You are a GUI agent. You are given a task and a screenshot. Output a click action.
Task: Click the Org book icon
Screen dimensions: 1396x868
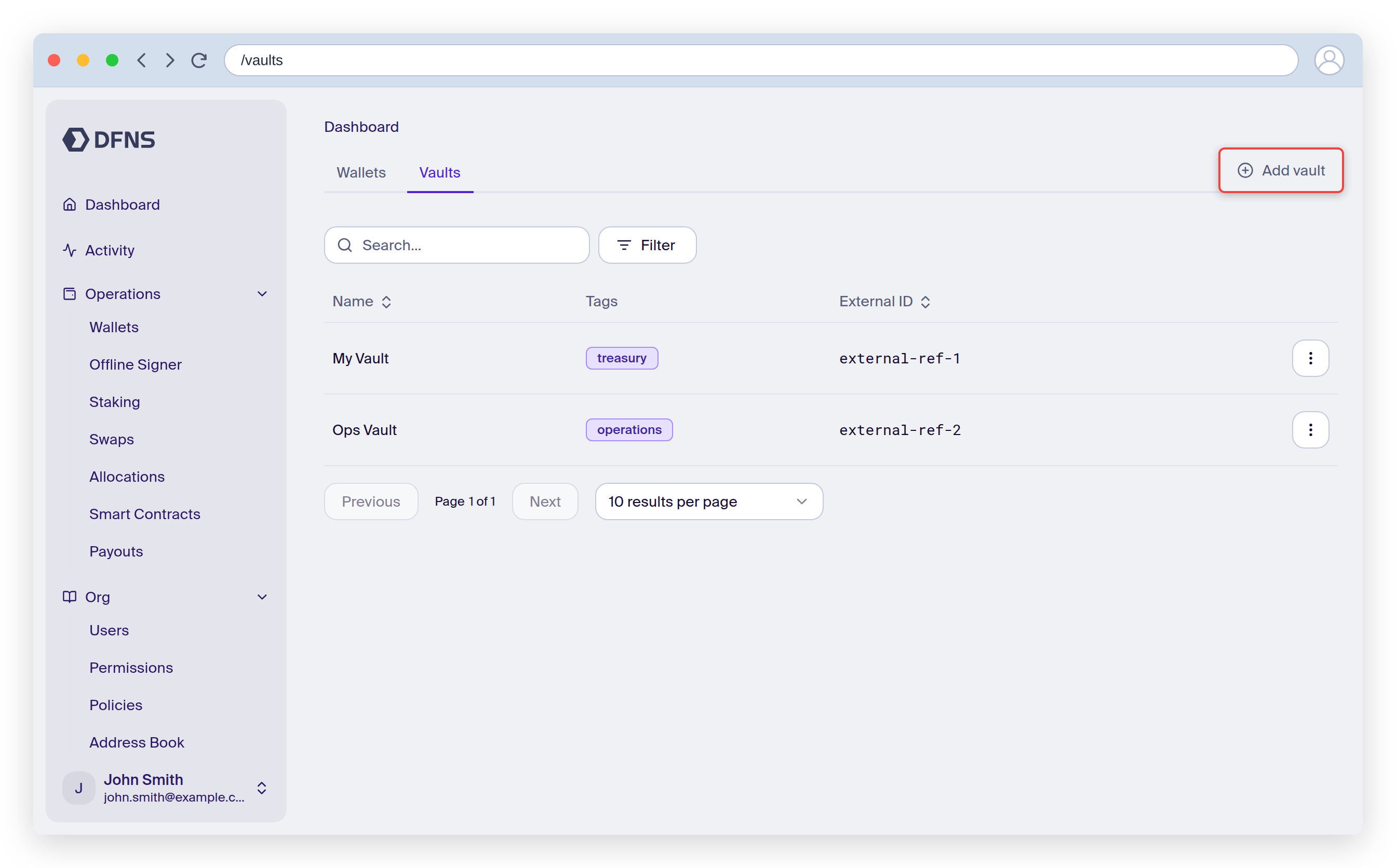(x=70, y=597)
